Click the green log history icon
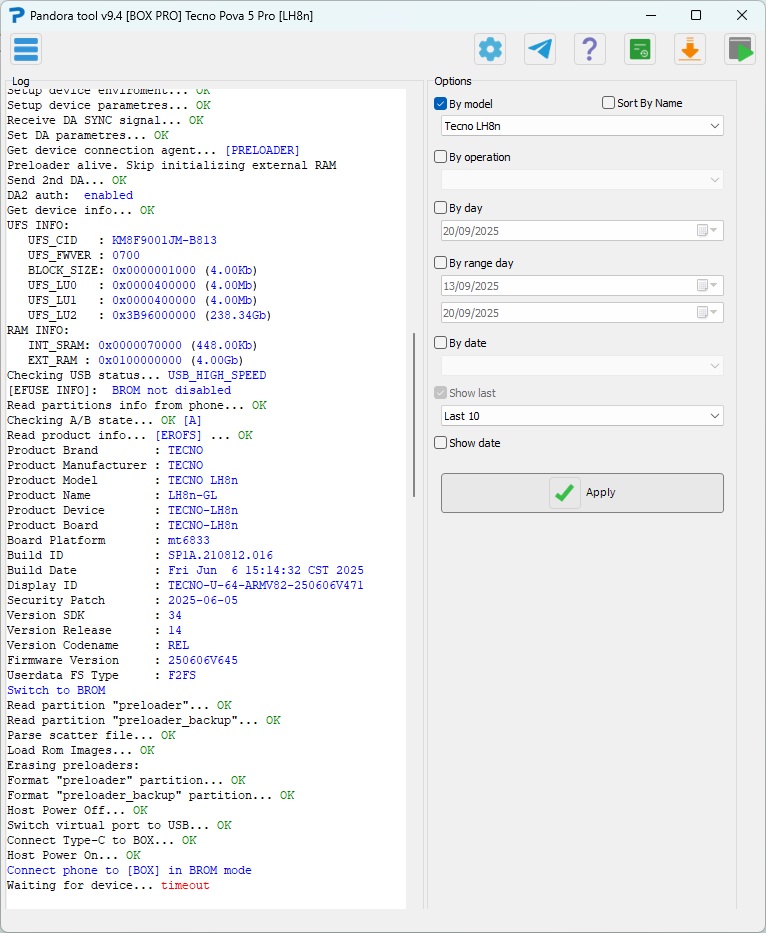Viewport: 766px width, 933px height. point(640,49)
